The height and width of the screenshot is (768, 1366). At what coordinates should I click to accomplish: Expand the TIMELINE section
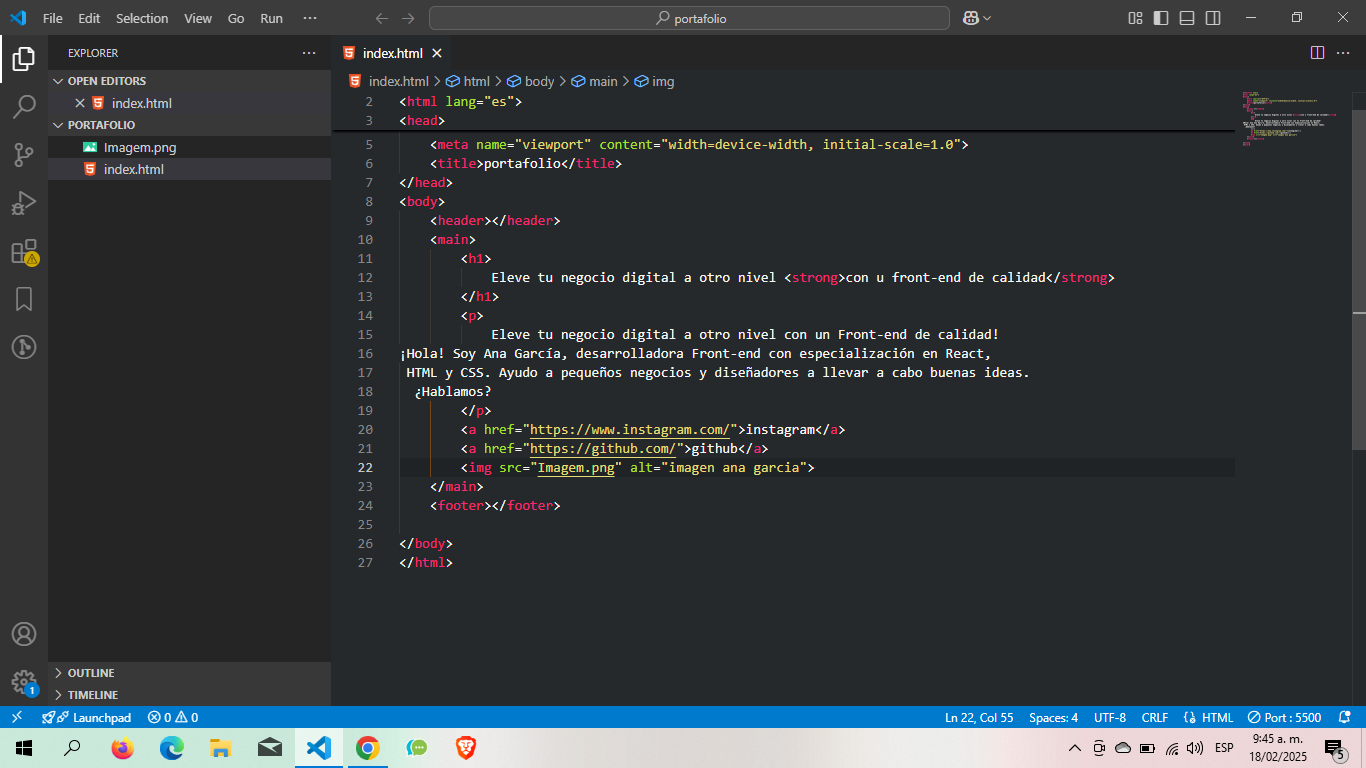(92, 695)
